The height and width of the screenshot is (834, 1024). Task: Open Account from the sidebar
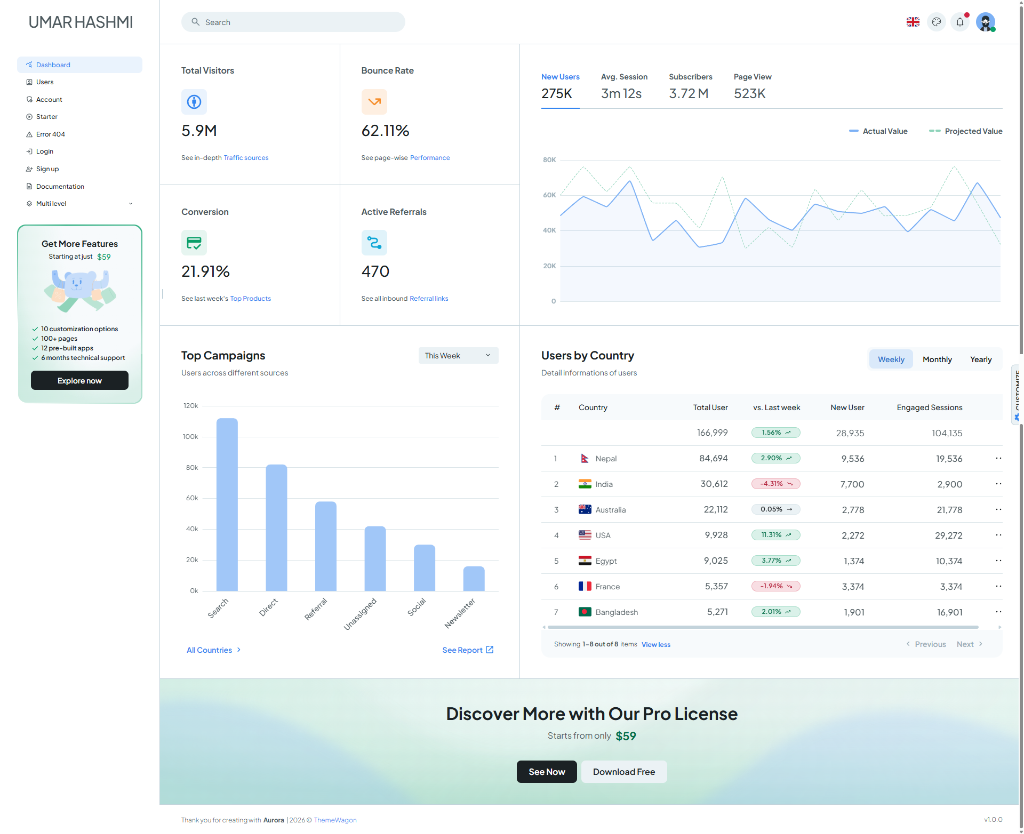49,100
